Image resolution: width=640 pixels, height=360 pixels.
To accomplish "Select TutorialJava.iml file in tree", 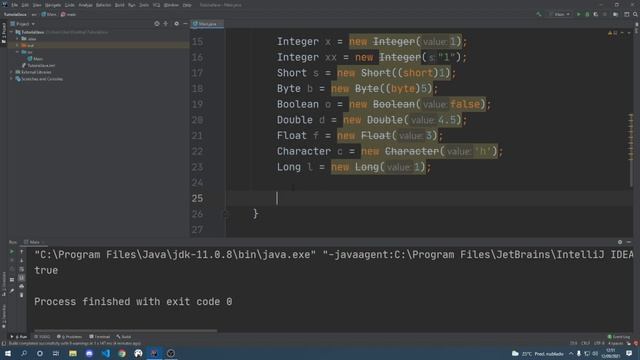I will 38,65.
